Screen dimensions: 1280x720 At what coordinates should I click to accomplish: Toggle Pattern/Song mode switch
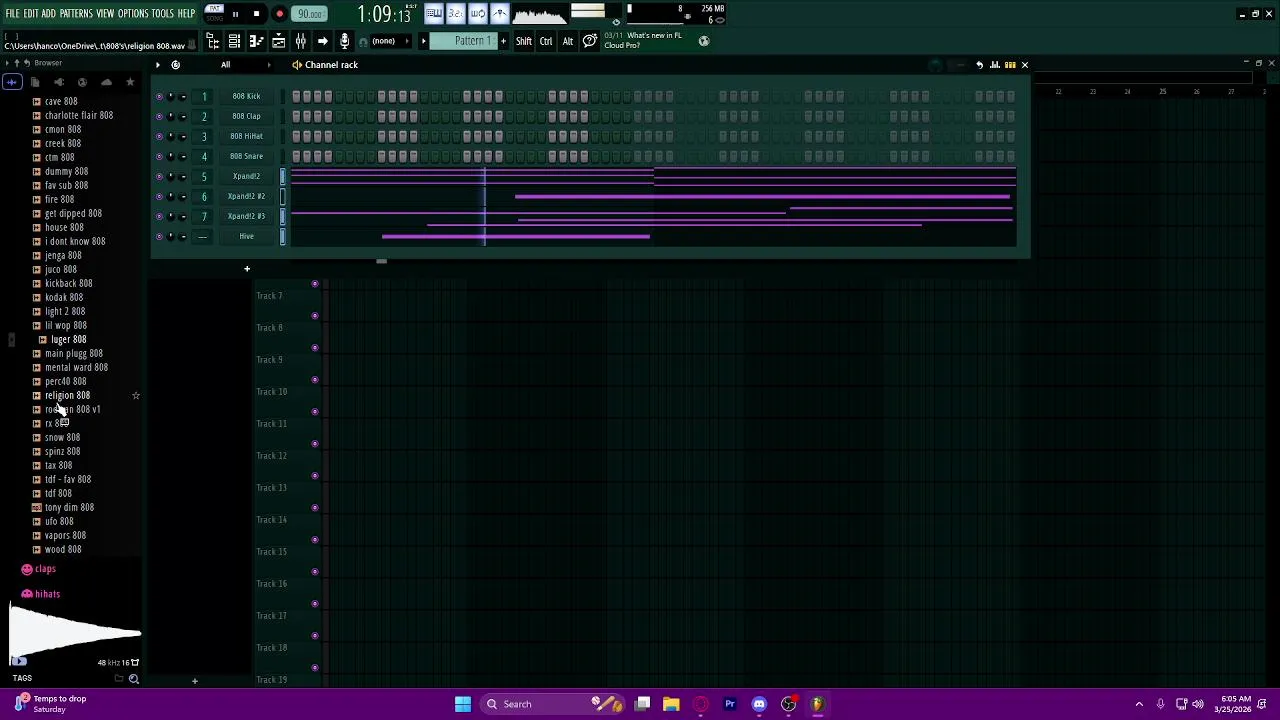[214, 13]
